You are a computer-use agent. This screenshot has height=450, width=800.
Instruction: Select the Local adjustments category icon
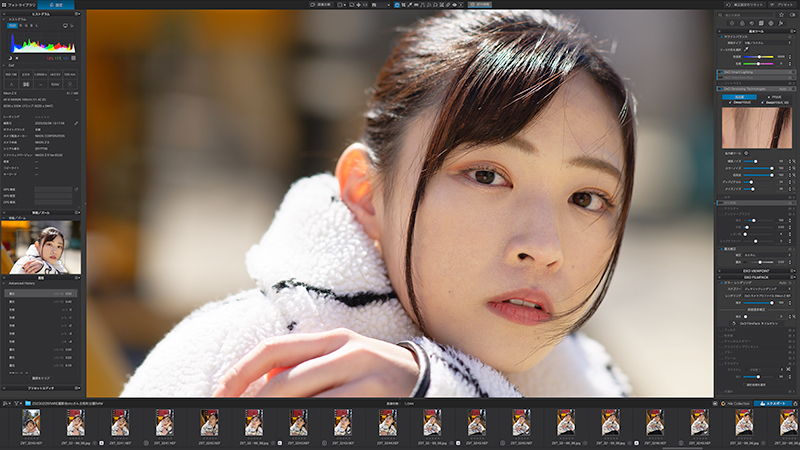pyautogui.click(x=771, y=23)
